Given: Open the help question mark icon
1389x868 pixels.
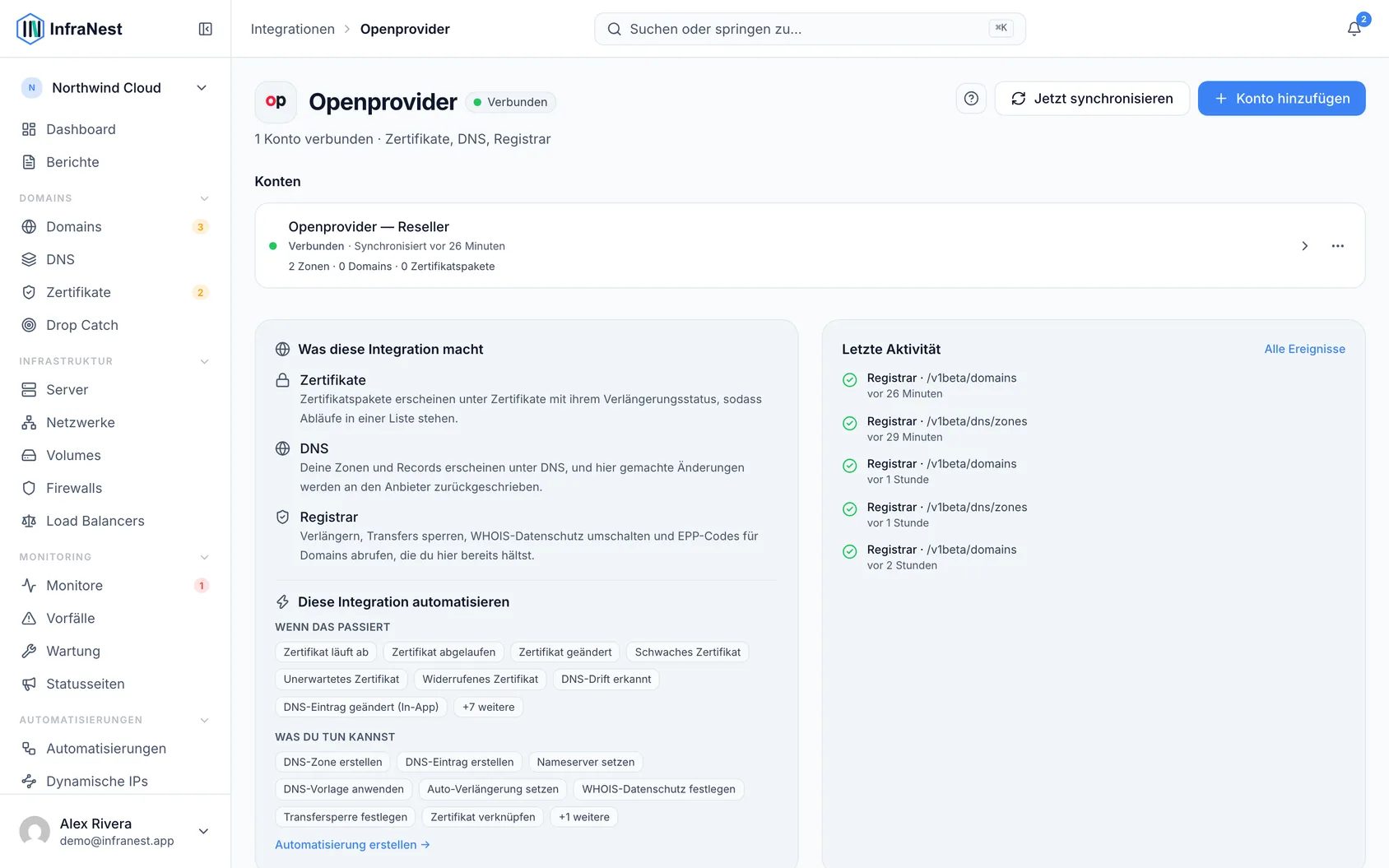Looking at the screenshot, I should pyautogui.click(x=971, y=99).
